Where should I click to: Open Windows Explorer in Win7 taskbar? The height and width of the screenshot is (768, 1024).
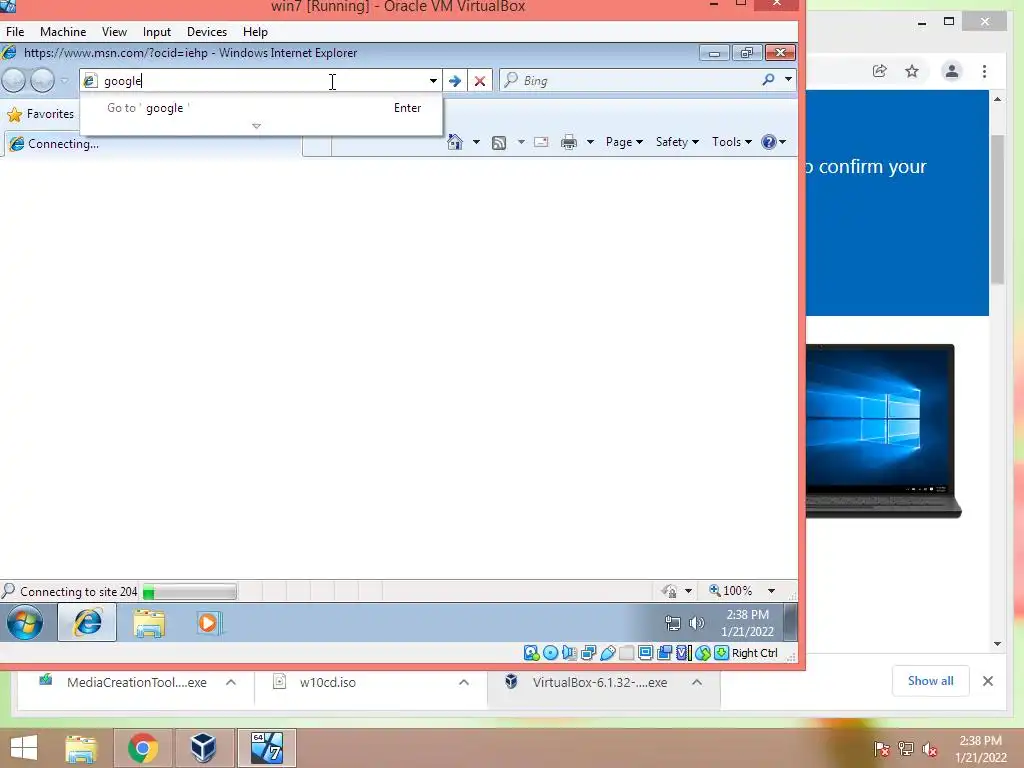[149, 623]
